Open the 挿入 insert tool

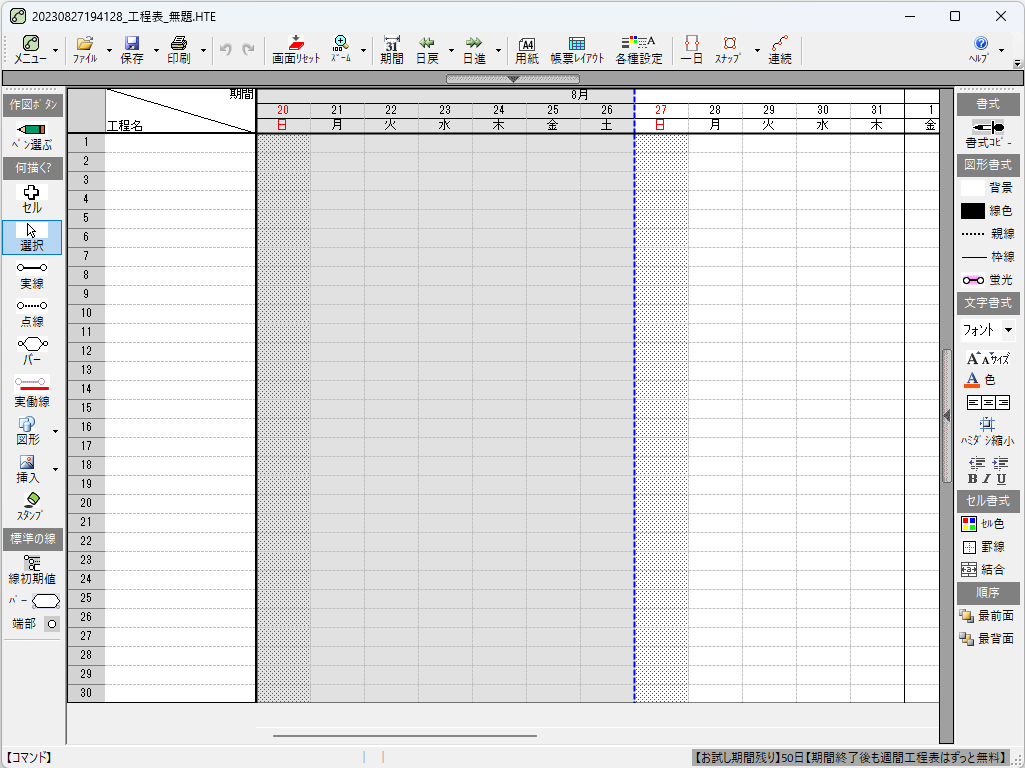point(28,469)
